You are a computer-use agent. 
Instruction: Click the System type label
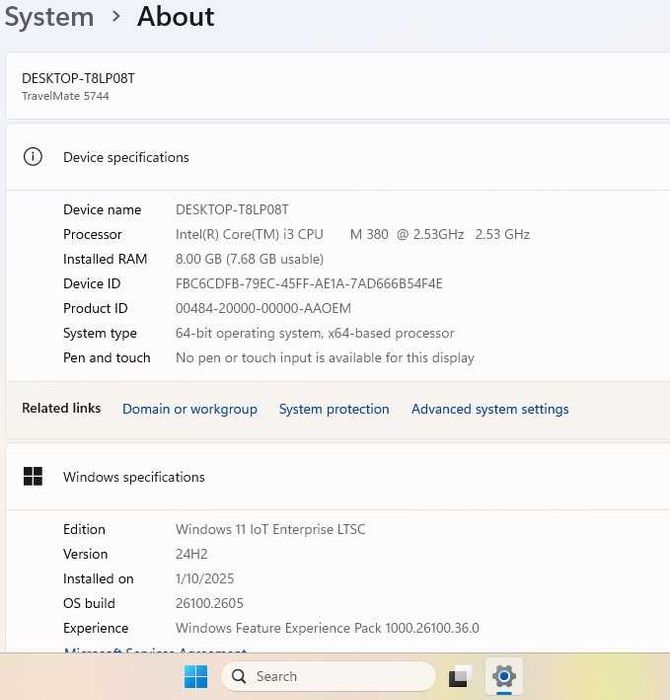tap(100, 333)
